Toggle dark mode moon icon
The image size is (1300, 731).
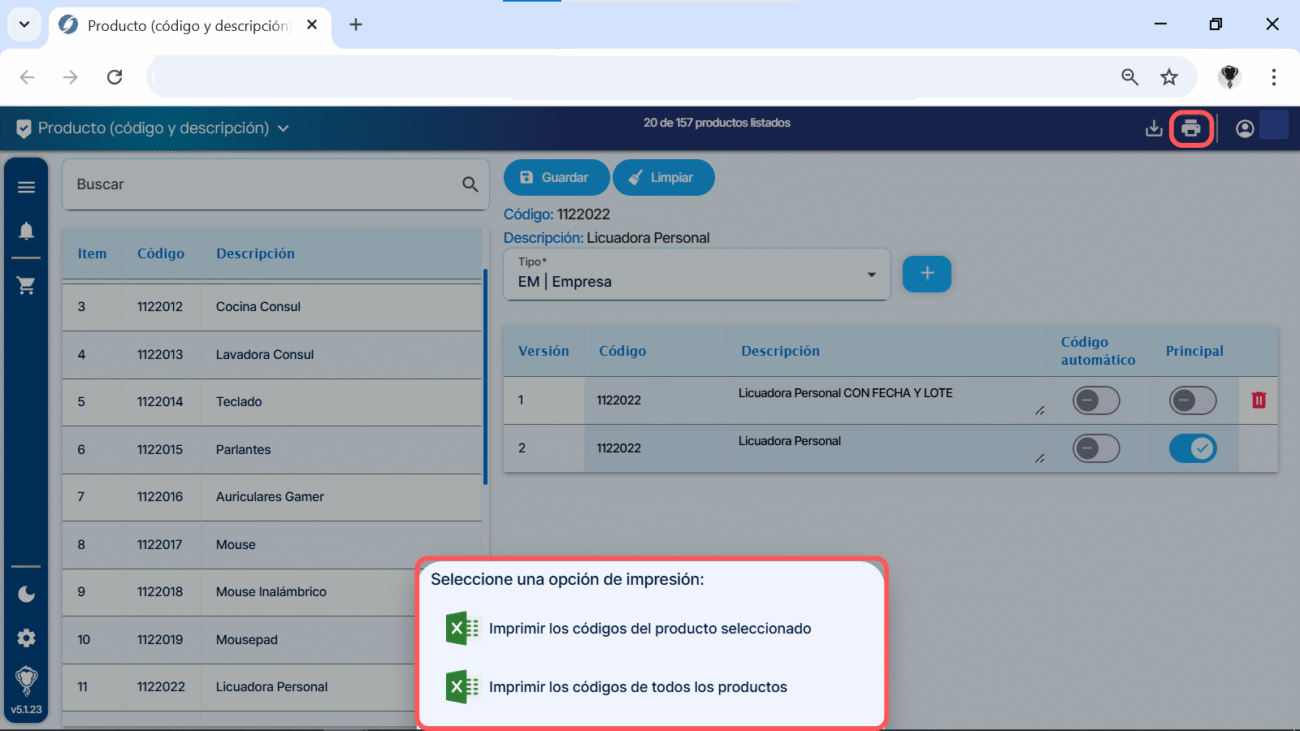(26, 594)
